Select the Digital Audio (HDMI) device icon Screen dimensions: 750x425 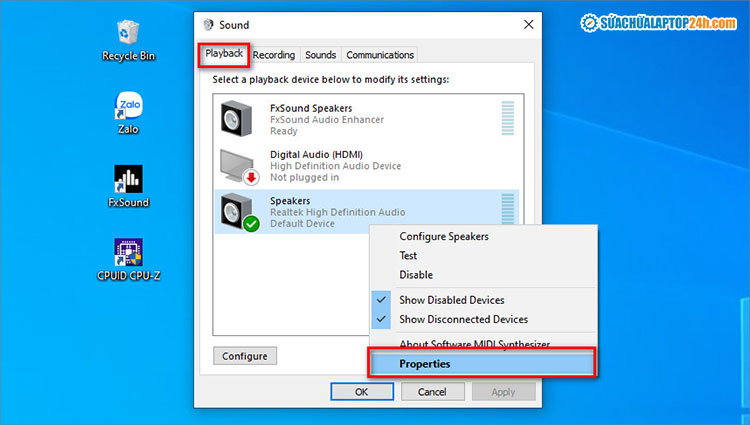point(238,165)
